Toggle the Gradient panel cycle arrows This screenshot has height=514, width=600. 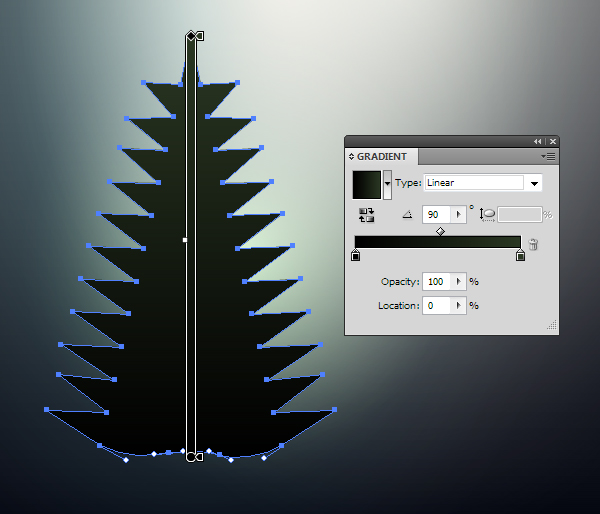tap(351, 157)
